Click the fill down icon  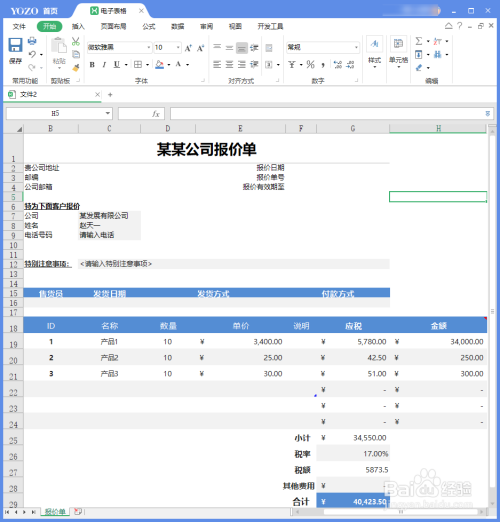[419, 54]
